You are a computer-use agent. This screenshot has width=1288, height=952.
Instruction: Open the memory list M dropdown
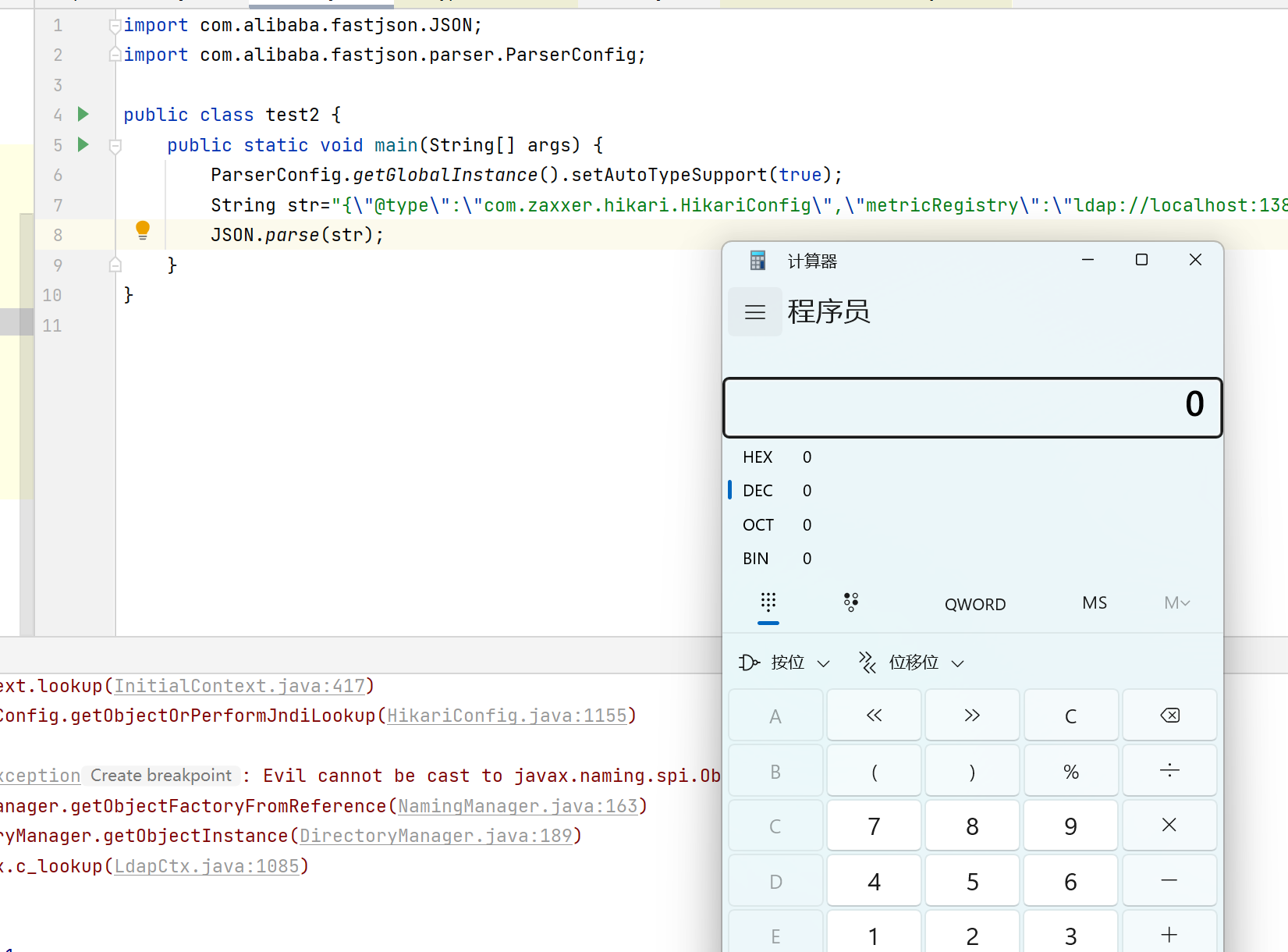(1176, 603)
